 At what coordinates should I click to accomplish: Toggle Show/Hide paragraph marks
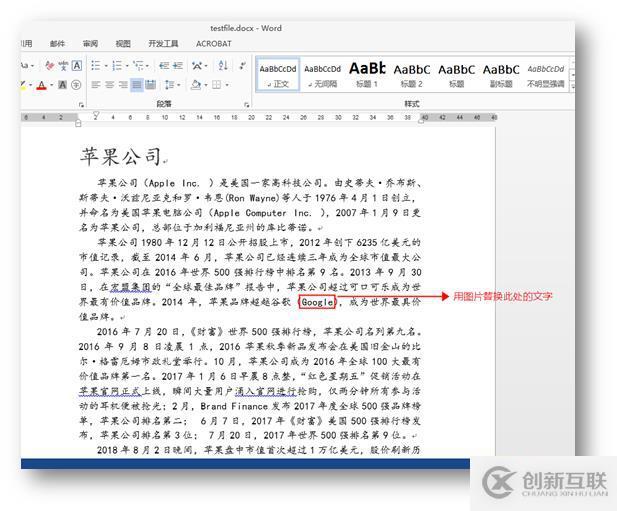point(242,65)
